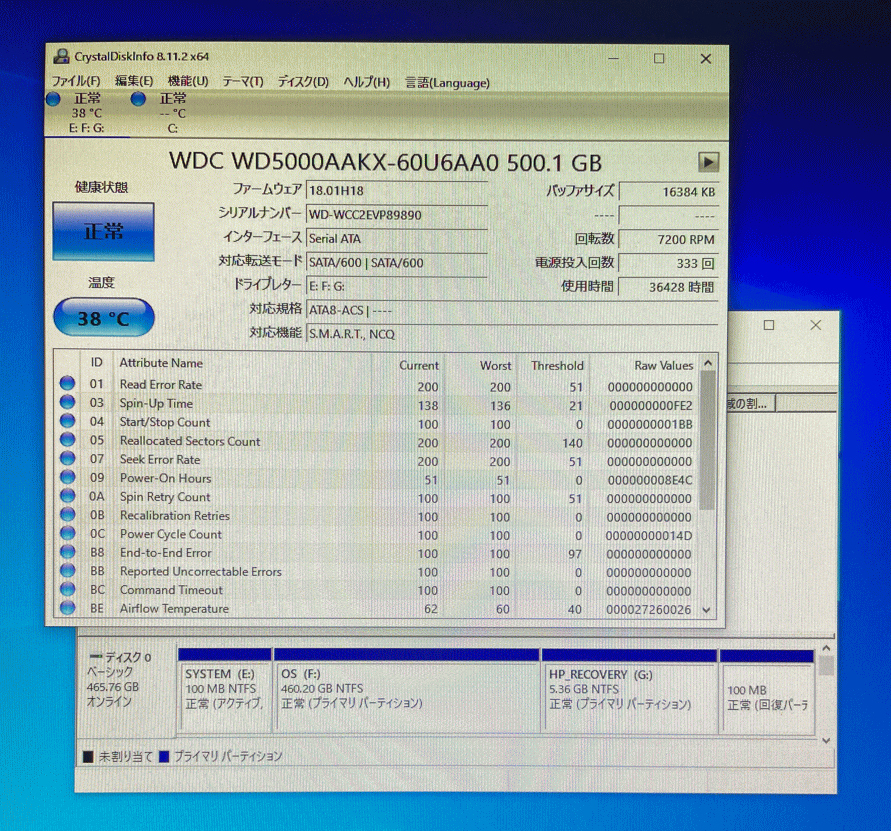
Task: Open the ファイル(F) menu
Action: pos(76,82)
